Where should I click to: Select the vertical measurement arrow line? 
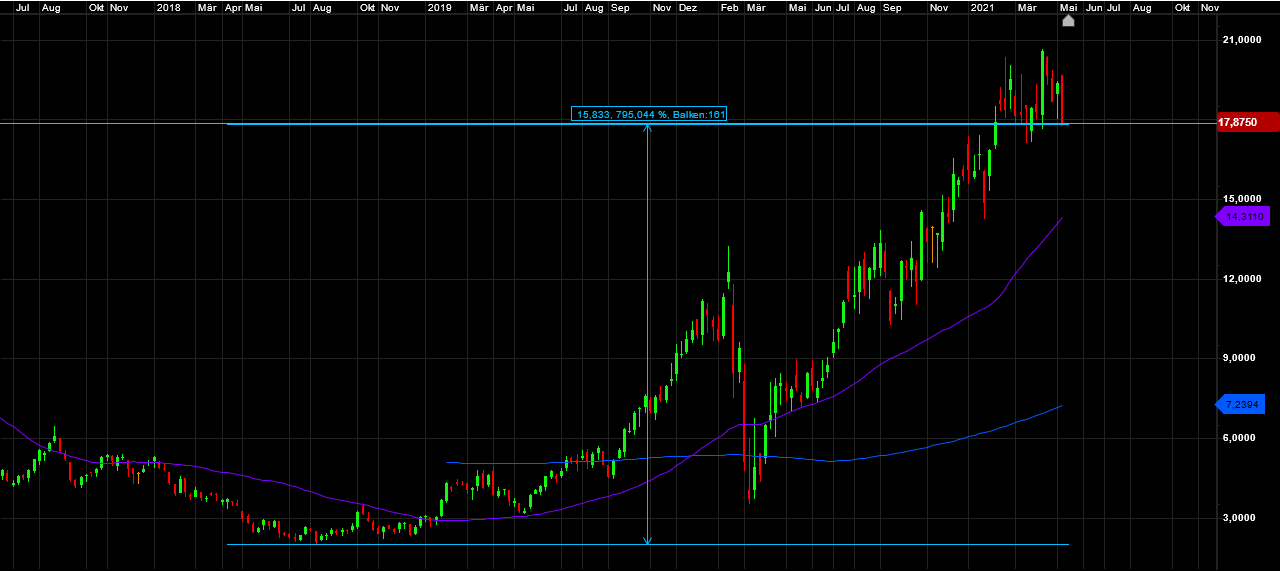point(648,335)
